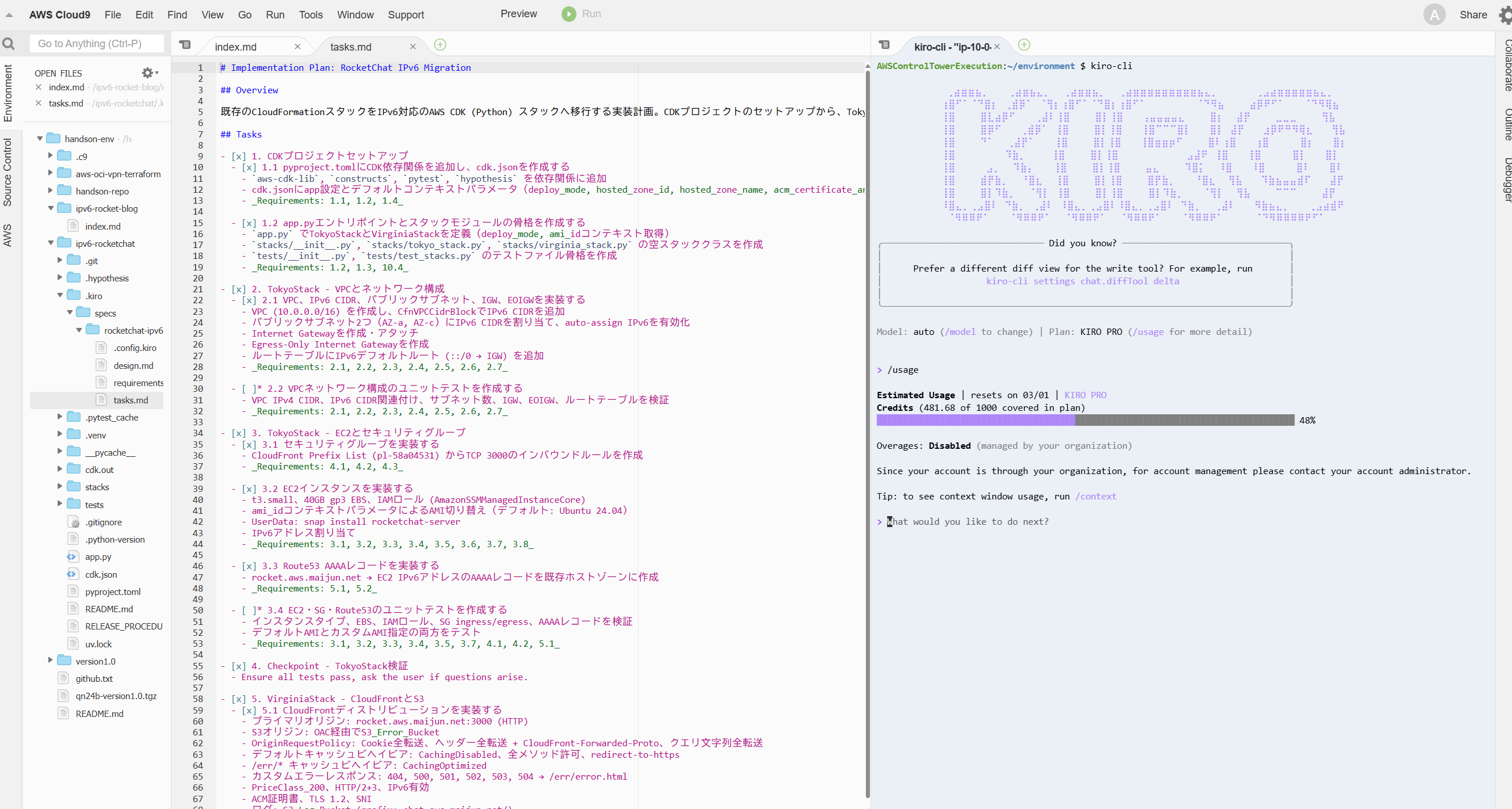Click the green Run play icon
The width and height of the screenshot is (1512, 809).
[568, 14]
